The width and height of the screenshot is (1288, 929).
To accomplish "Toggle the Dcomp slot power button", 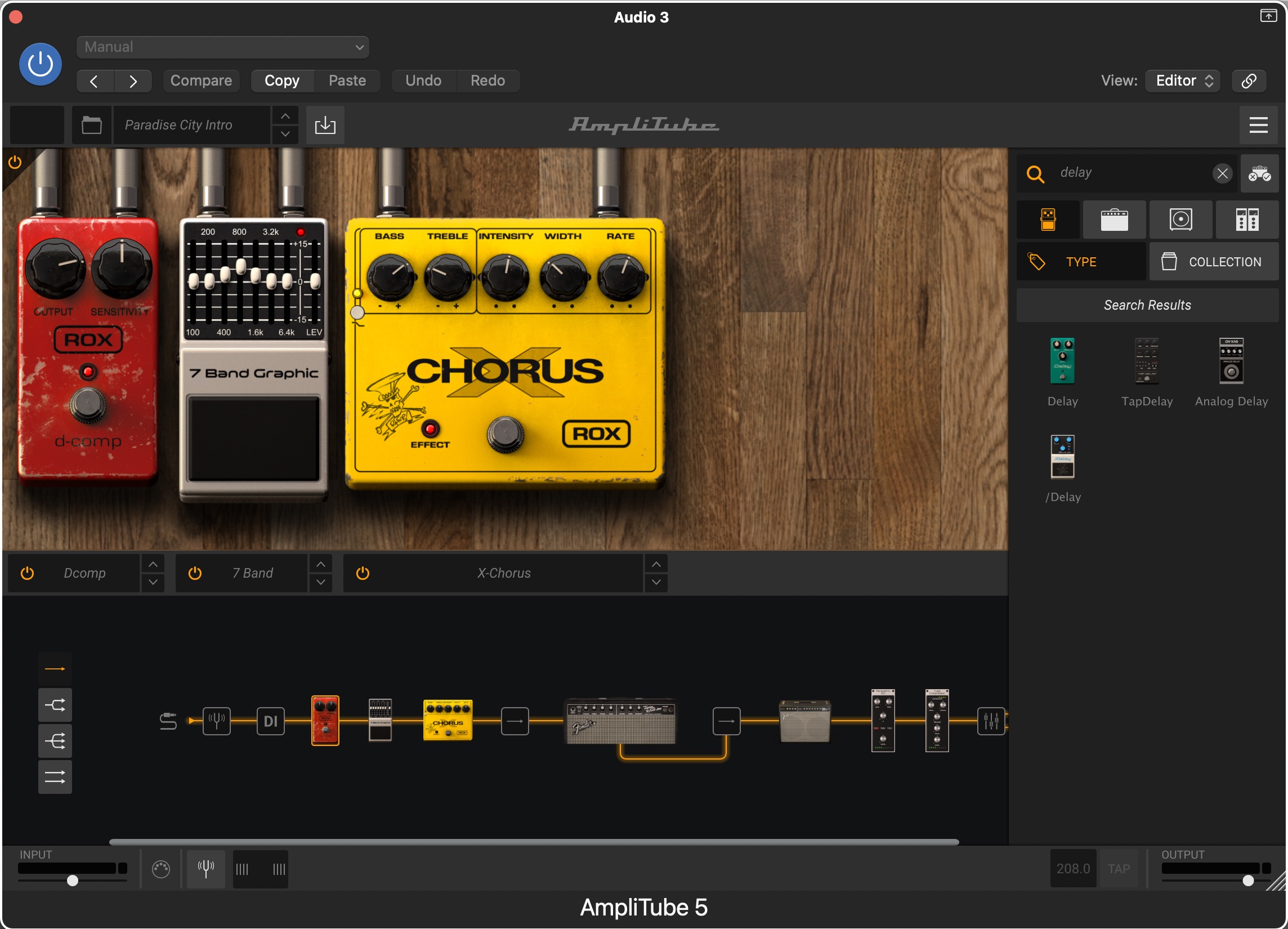I will coord(27,574).
